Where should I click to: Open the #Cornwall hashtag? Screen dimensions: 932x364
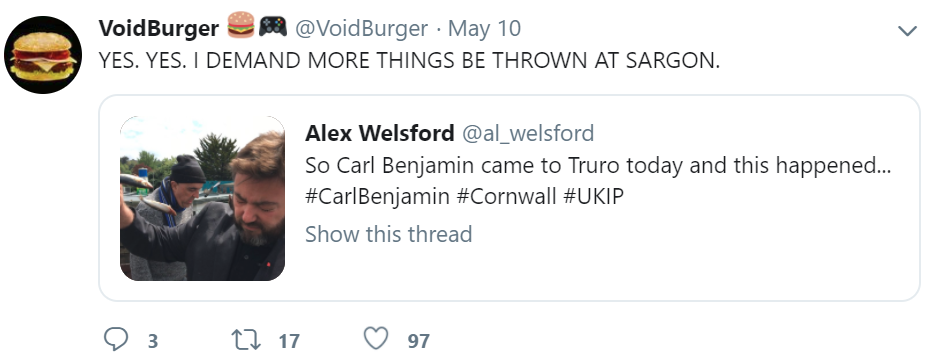coord(507,197)
